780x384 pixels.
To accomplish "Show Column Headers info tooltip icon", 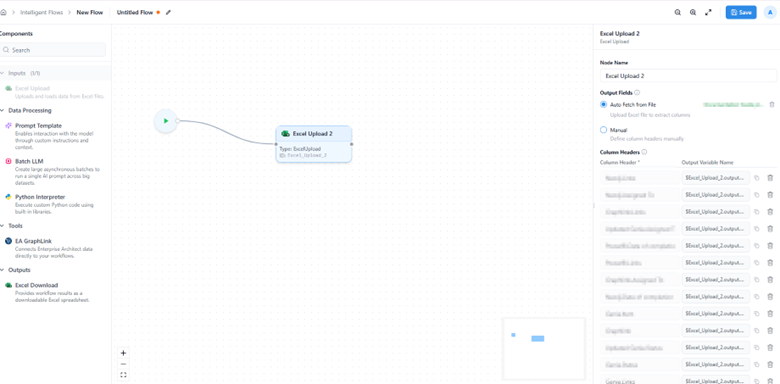I will (644, 152).
